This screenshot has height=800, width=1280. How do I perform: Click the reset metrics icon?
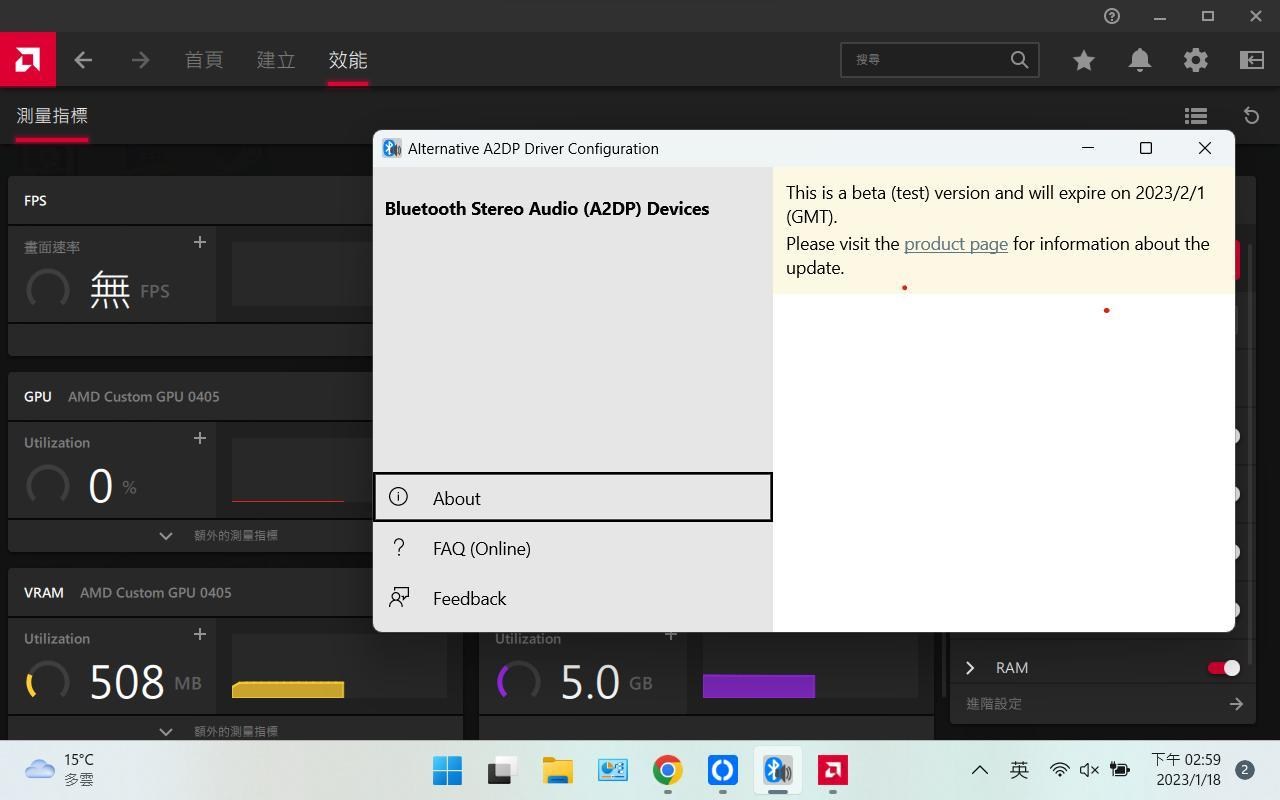click(x=1251, y=116)
